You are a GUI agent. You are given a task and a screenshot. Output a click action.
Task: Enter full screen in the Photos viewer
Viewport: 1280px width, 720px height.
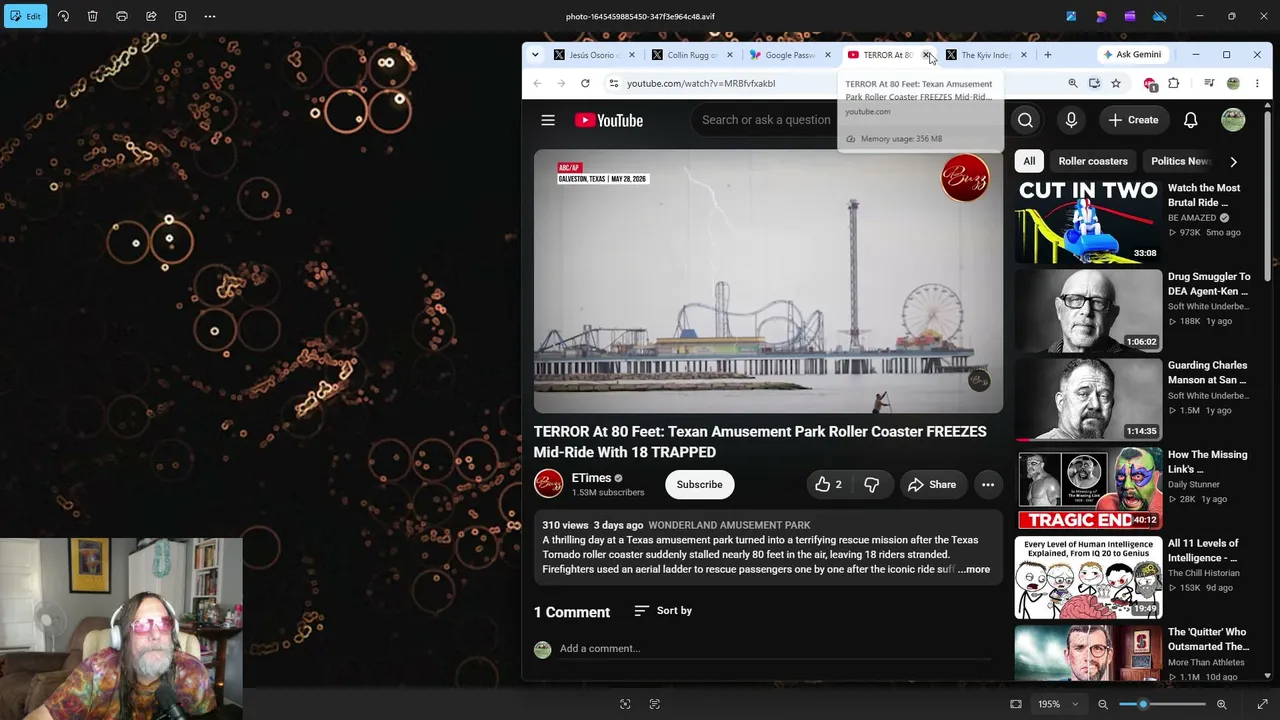(x=1262, y=704)
